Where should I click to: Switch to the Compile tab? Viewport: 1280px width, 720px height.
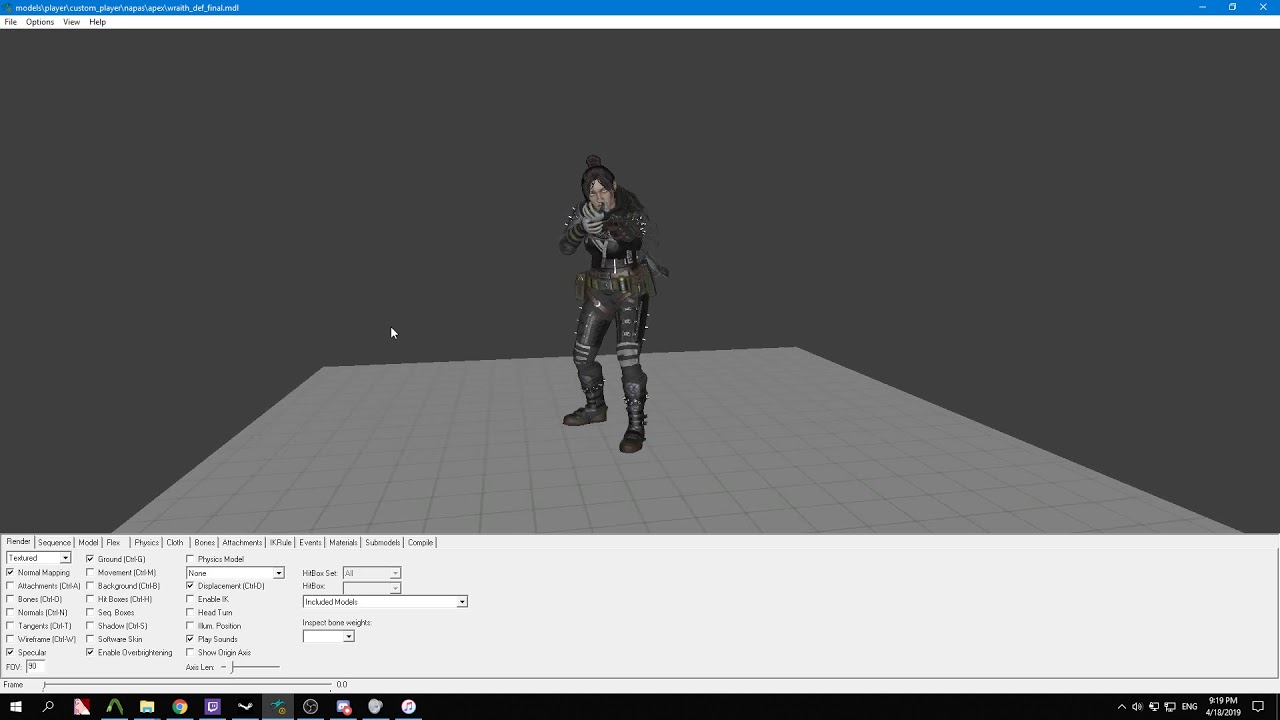coord(421,543)
